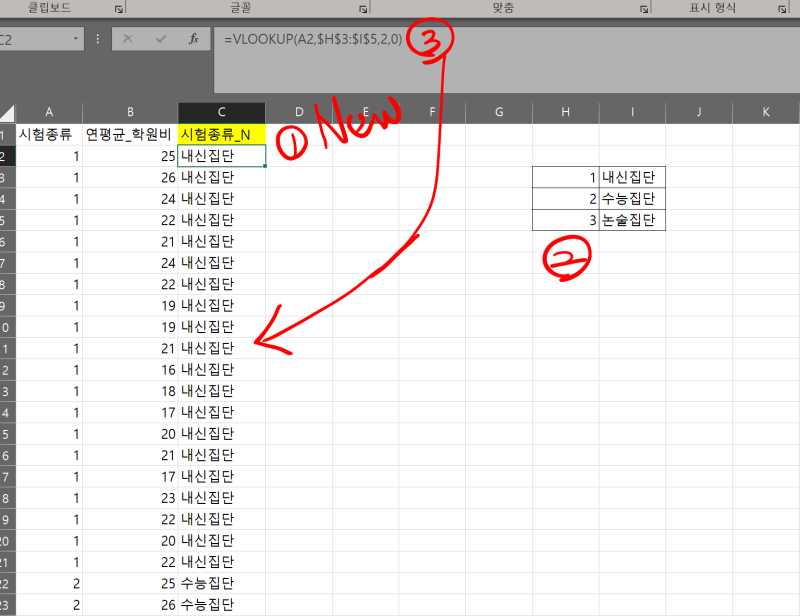Click the fill handle of cell C2
This screenshot has height=616, width=800.
(x=265, y=166)
